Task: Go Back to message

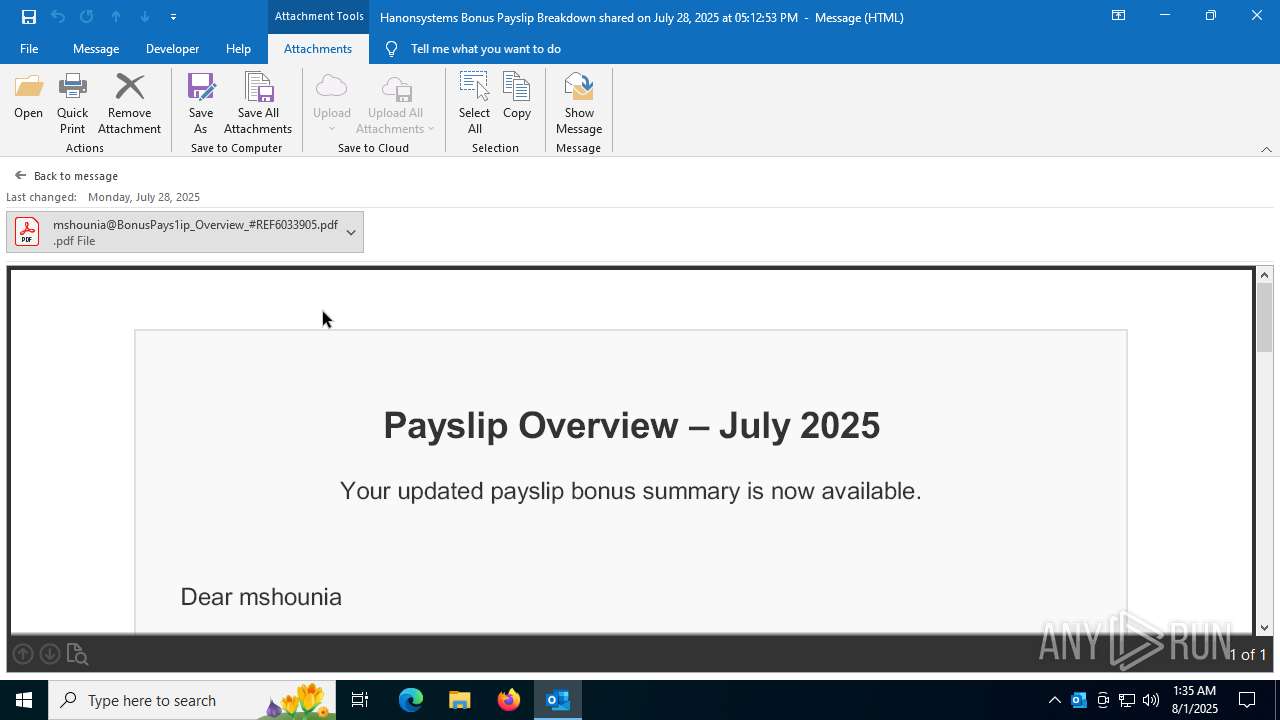Action: [66, 176]
